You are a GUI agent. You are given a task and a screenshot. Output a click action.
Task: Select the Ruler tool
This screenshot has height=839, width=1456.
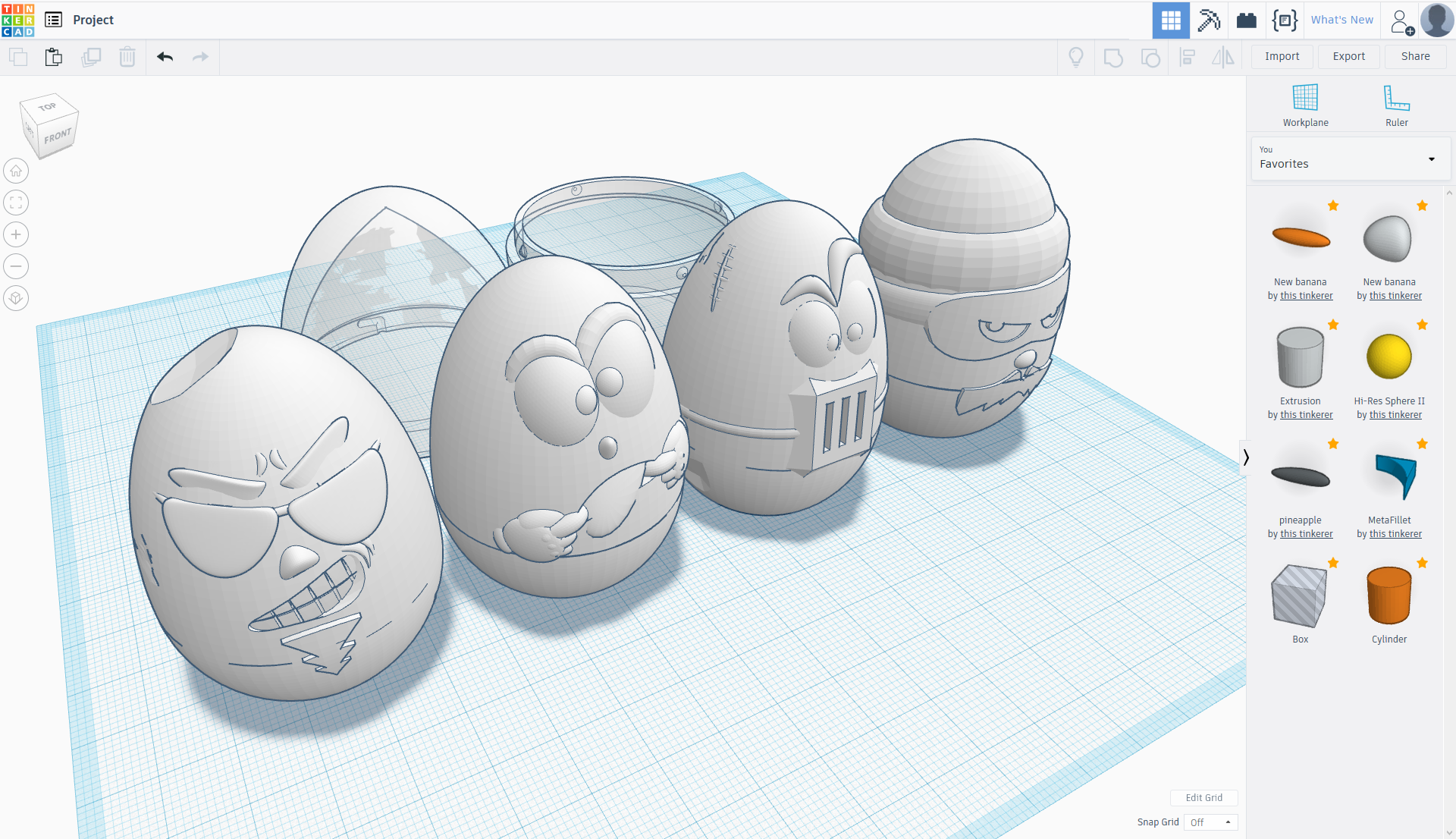[1396, 105]
